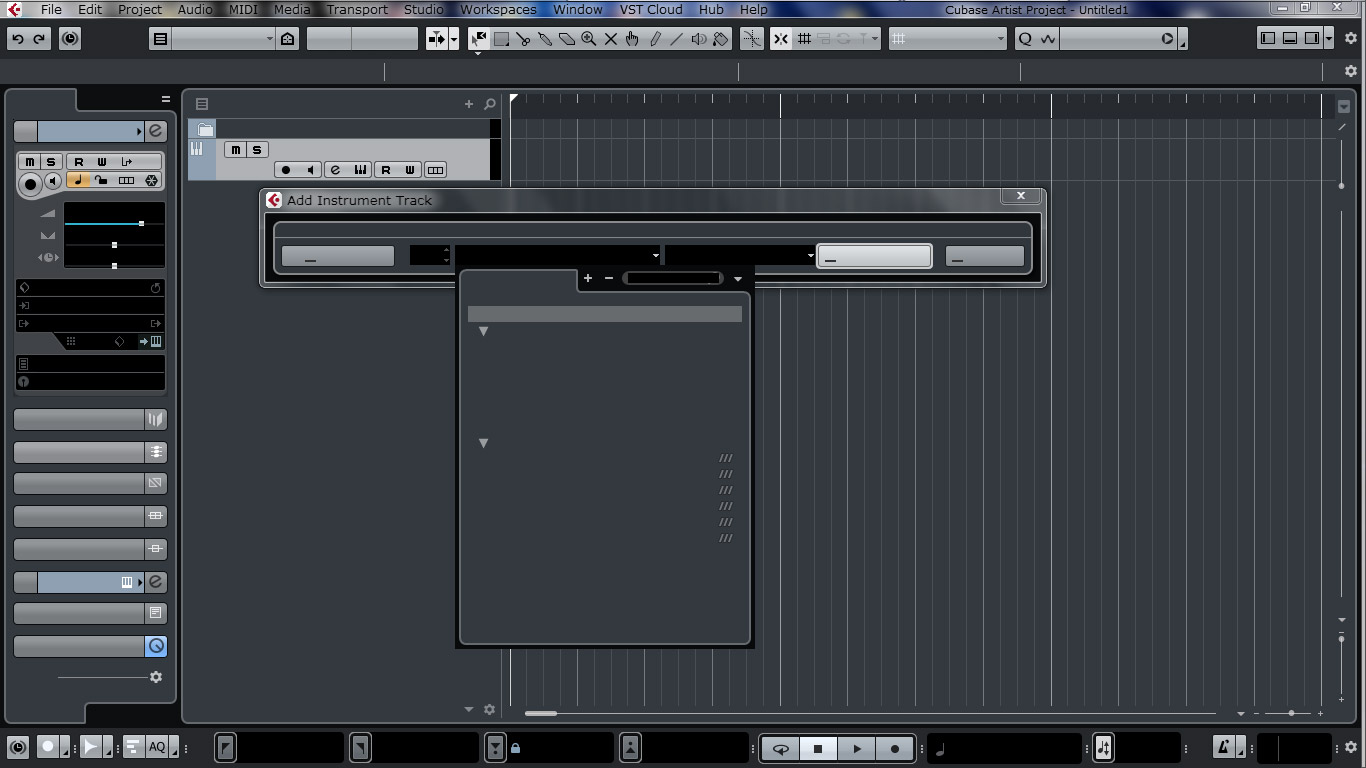Open the instrument selector dropdown in dialog
Viewport: 1366px width, 768px height.
558,256
